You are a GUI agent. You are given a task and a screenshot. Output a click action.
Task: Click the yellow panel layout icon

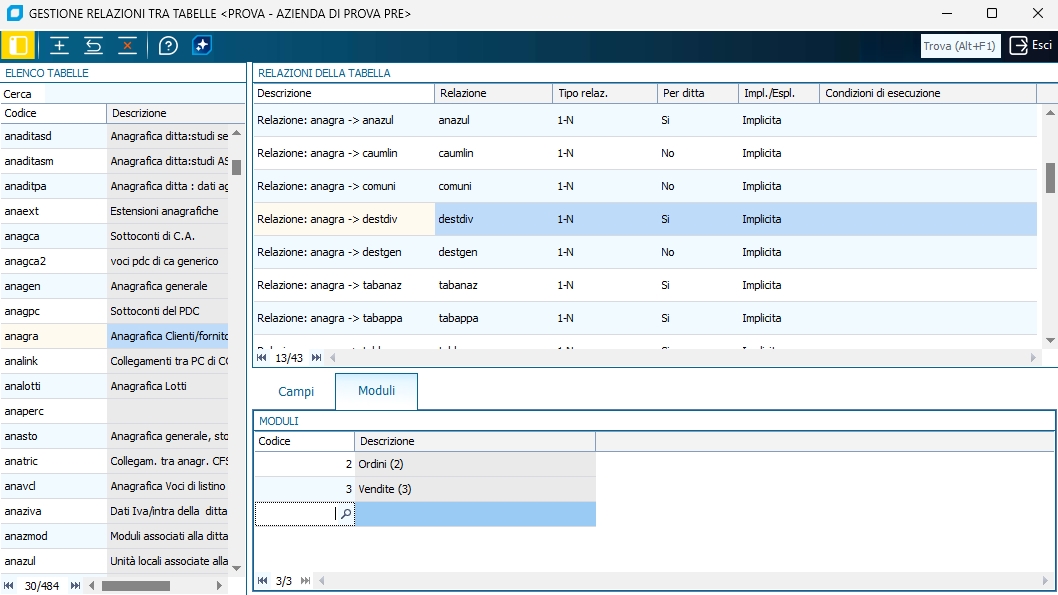pos(18,45)
